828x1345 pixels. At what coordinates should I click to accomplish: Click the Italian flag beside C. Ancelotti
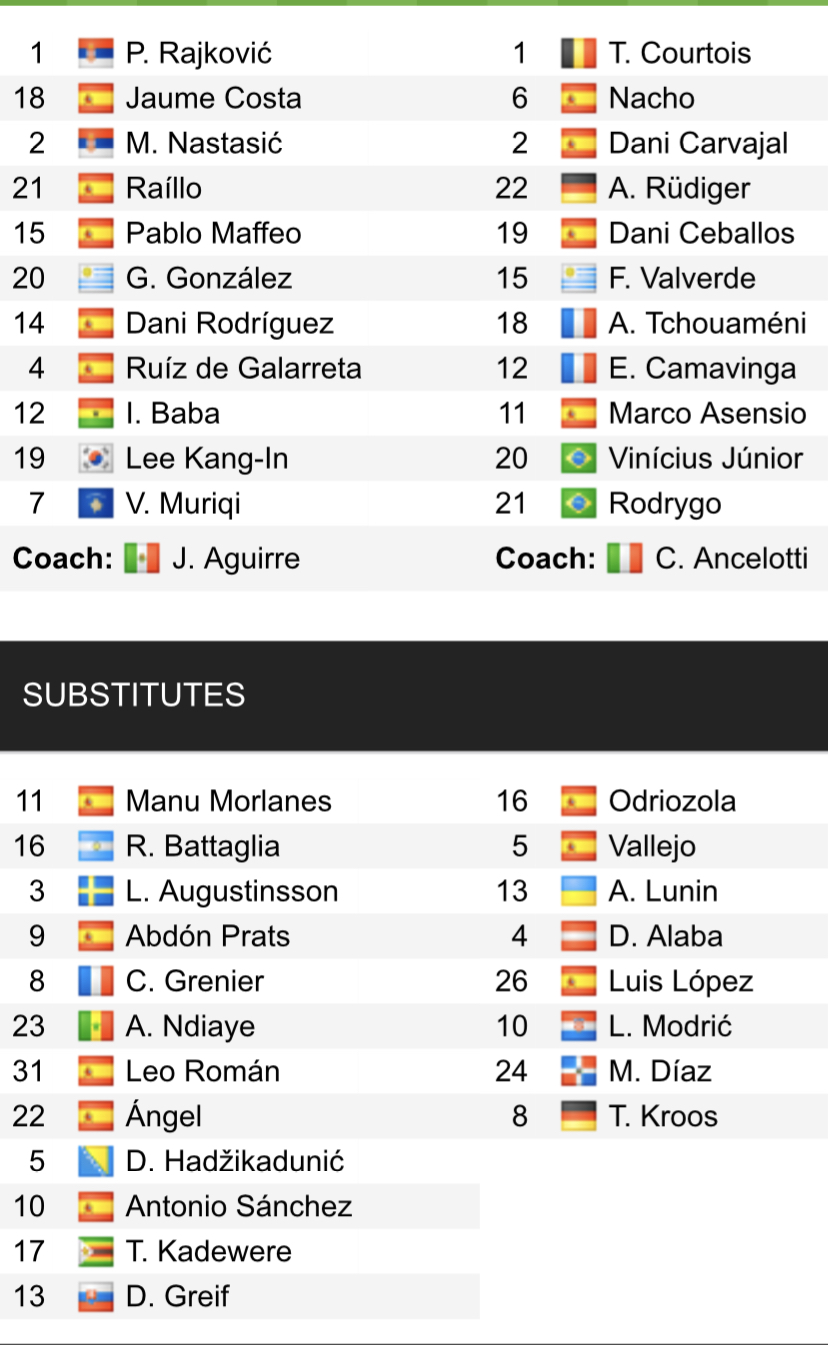tap(625, 558)
